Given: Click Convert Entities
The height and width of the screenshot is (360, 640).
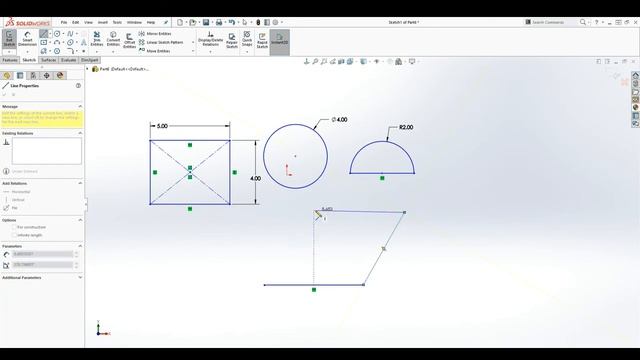Looking at the screenshot, I should pos(113,39).
